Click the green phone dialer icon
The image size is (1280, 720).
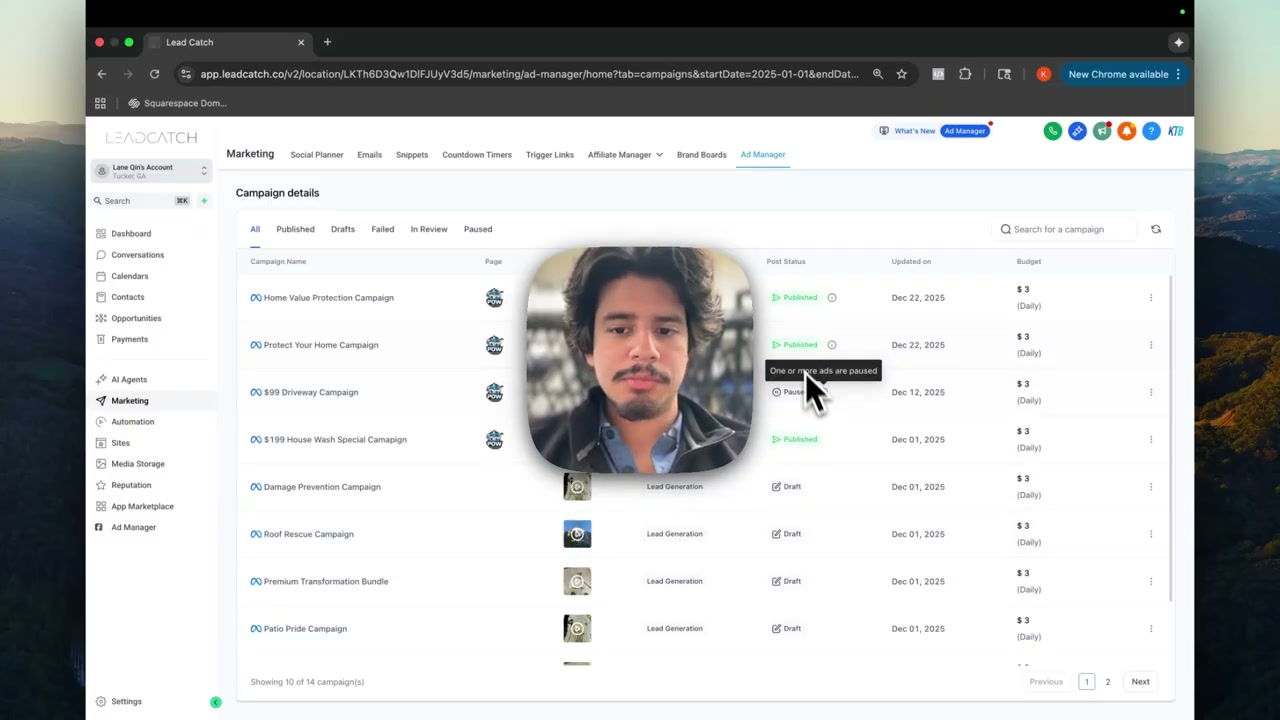[x=1053, y=131]
